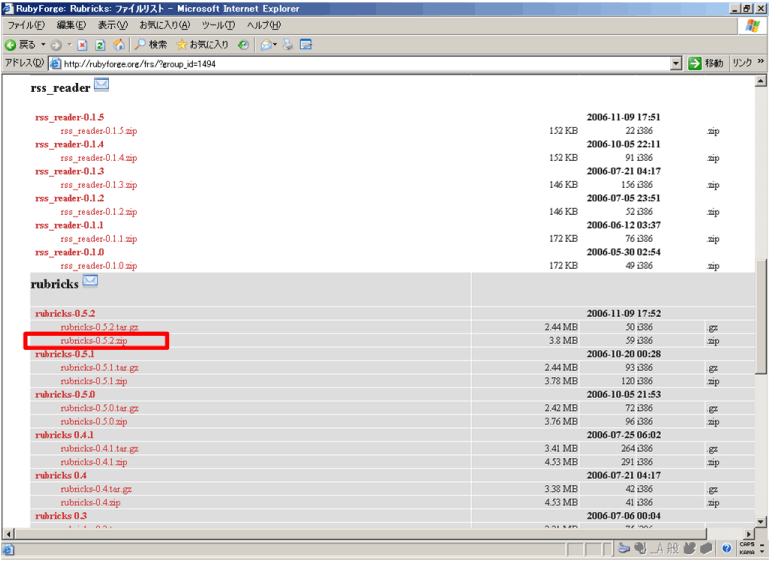Click the horizontal scrollbar left arrow
Viewport: 770px width, 565px height.
(x=8, y=534)
